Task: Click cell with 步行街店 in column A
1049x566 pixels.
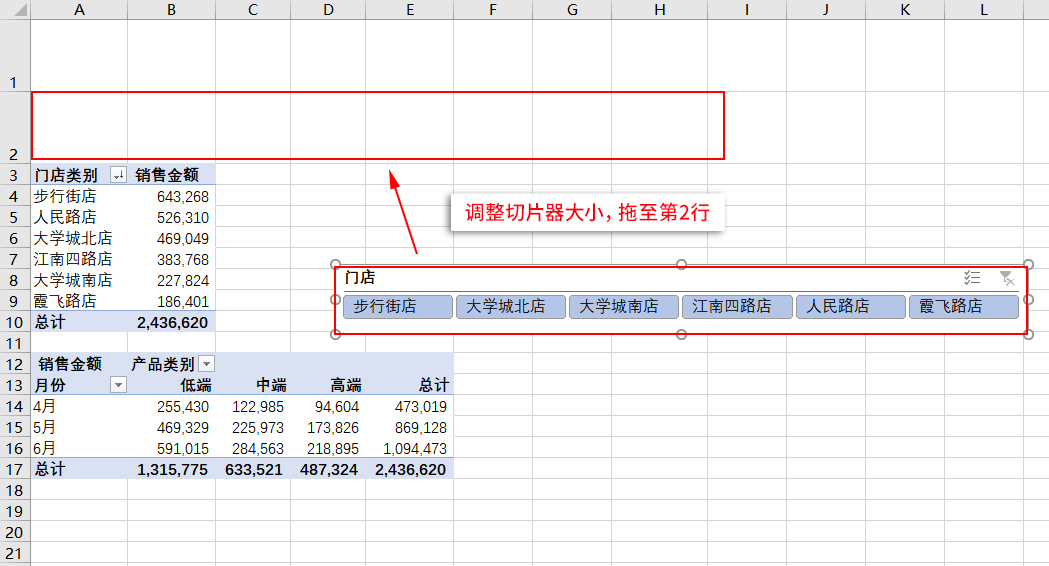Action: tap(65, 196)
